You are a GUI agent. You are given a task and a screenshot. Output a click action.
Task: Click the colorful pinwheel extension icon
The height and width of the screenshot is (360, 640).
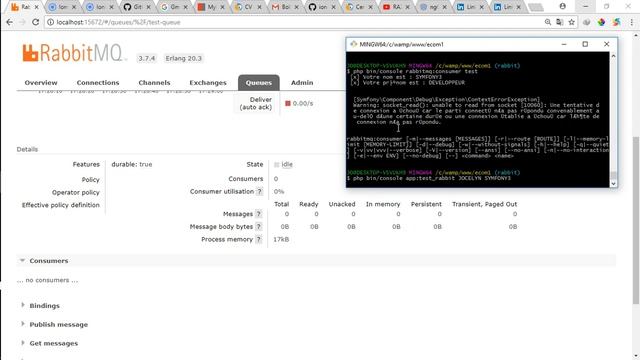pos(601,22)
